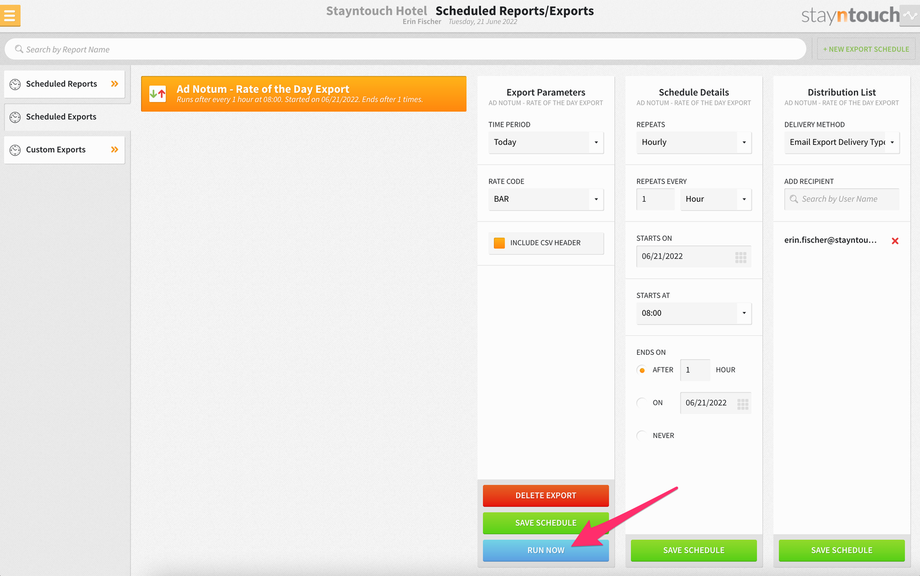Click the stayntouch logo
Viewport: 920px width, 576px height.
pos(850,15)
